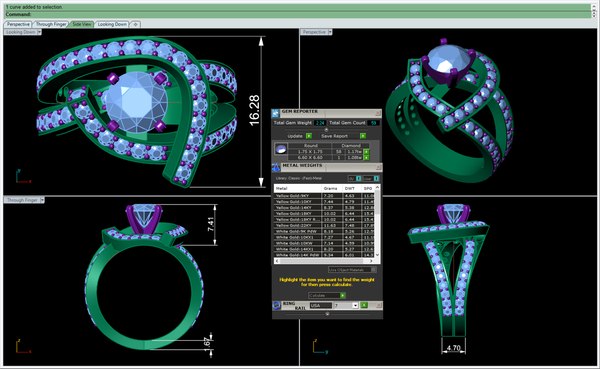This screenshot has height=369, width=600.
Task: Click the left arrow of the horizontal metal list scrollbar
Action: coord(277,261)
